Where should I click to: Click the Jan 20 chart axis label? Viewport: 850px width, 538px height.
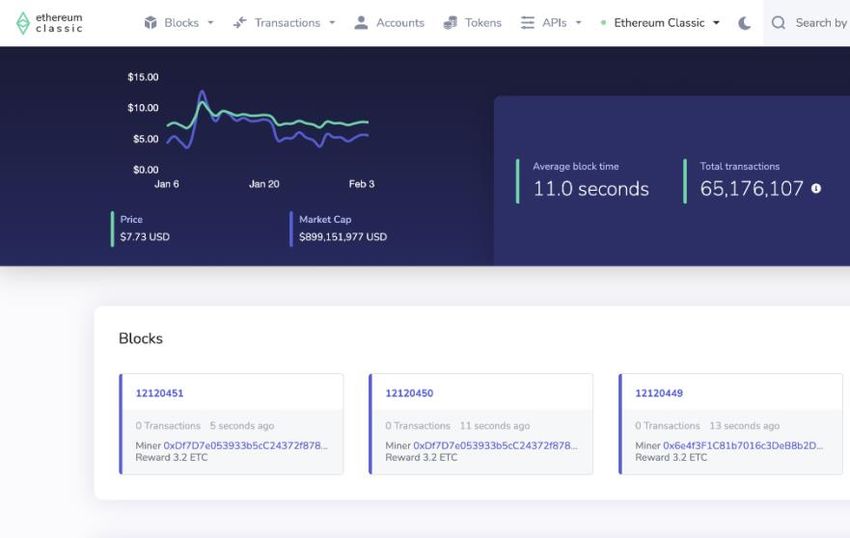264,184
